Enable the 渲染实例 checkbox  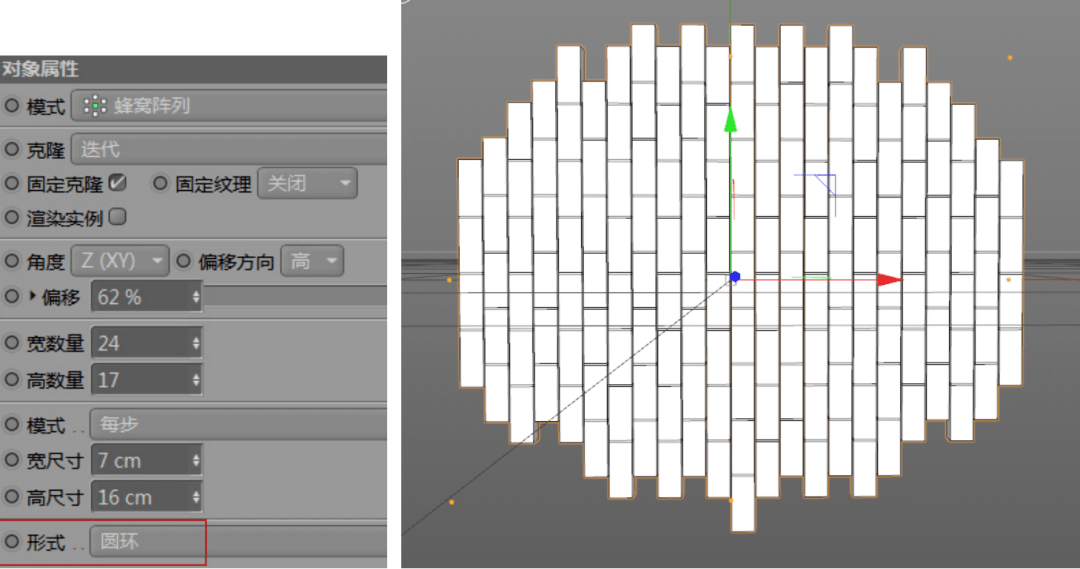(118, 217)
